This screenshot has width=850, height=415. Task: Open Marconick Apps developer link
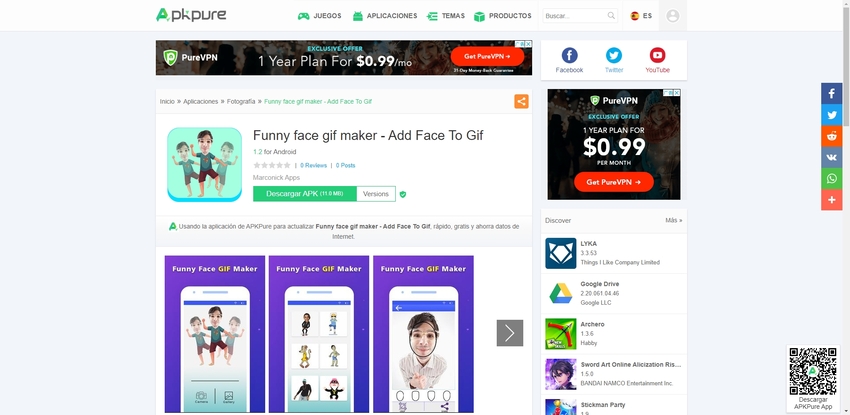coord(276,178)
